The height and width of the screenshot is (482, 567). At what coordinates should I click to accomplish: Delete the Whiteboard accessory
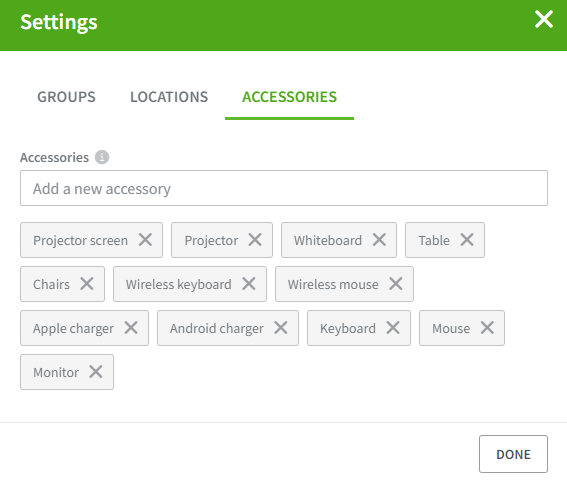click(x=379, y=240)
